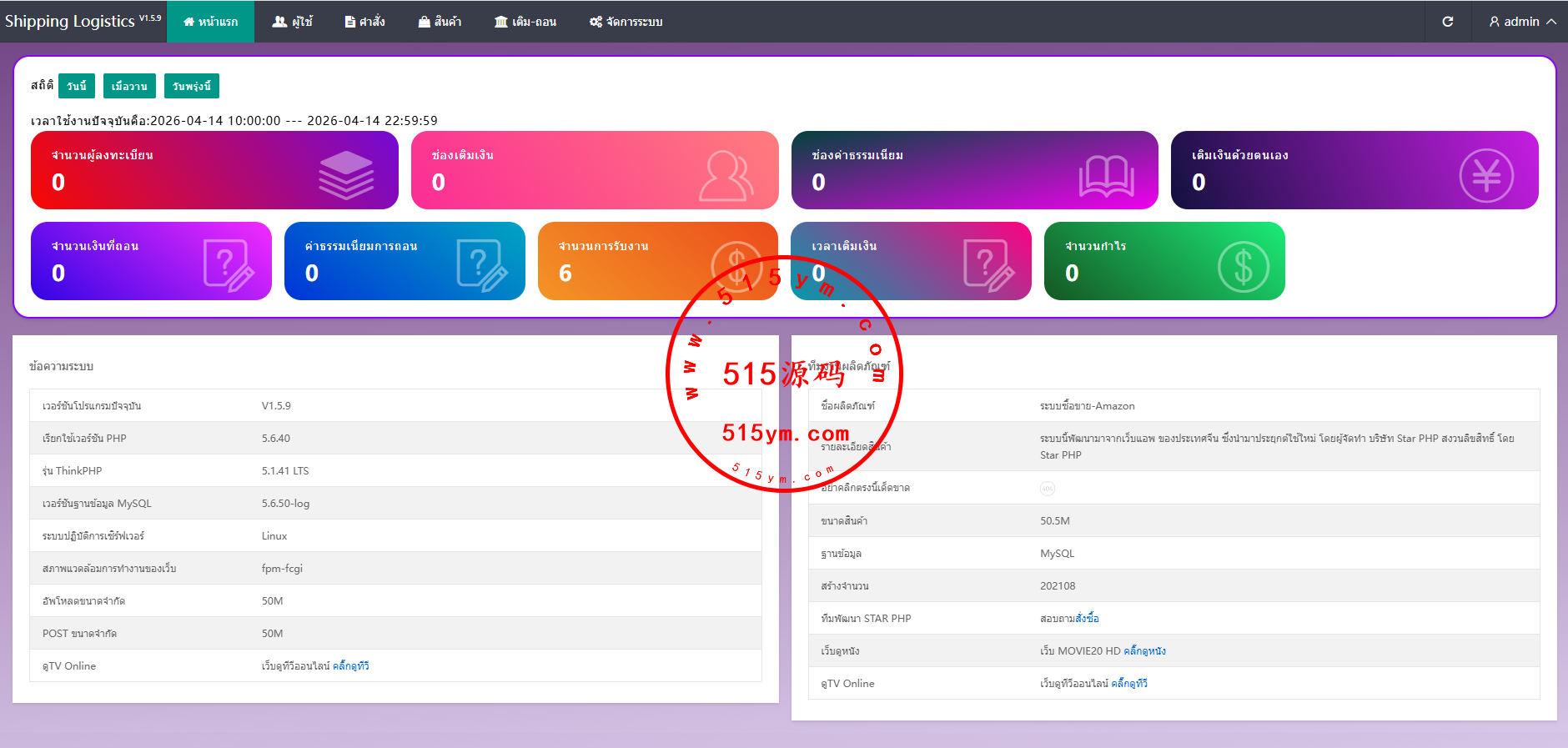Viewport: 1568px width, 748px height.
Task: Select the หน้าแรก home tab
Action: click(210, 22)
